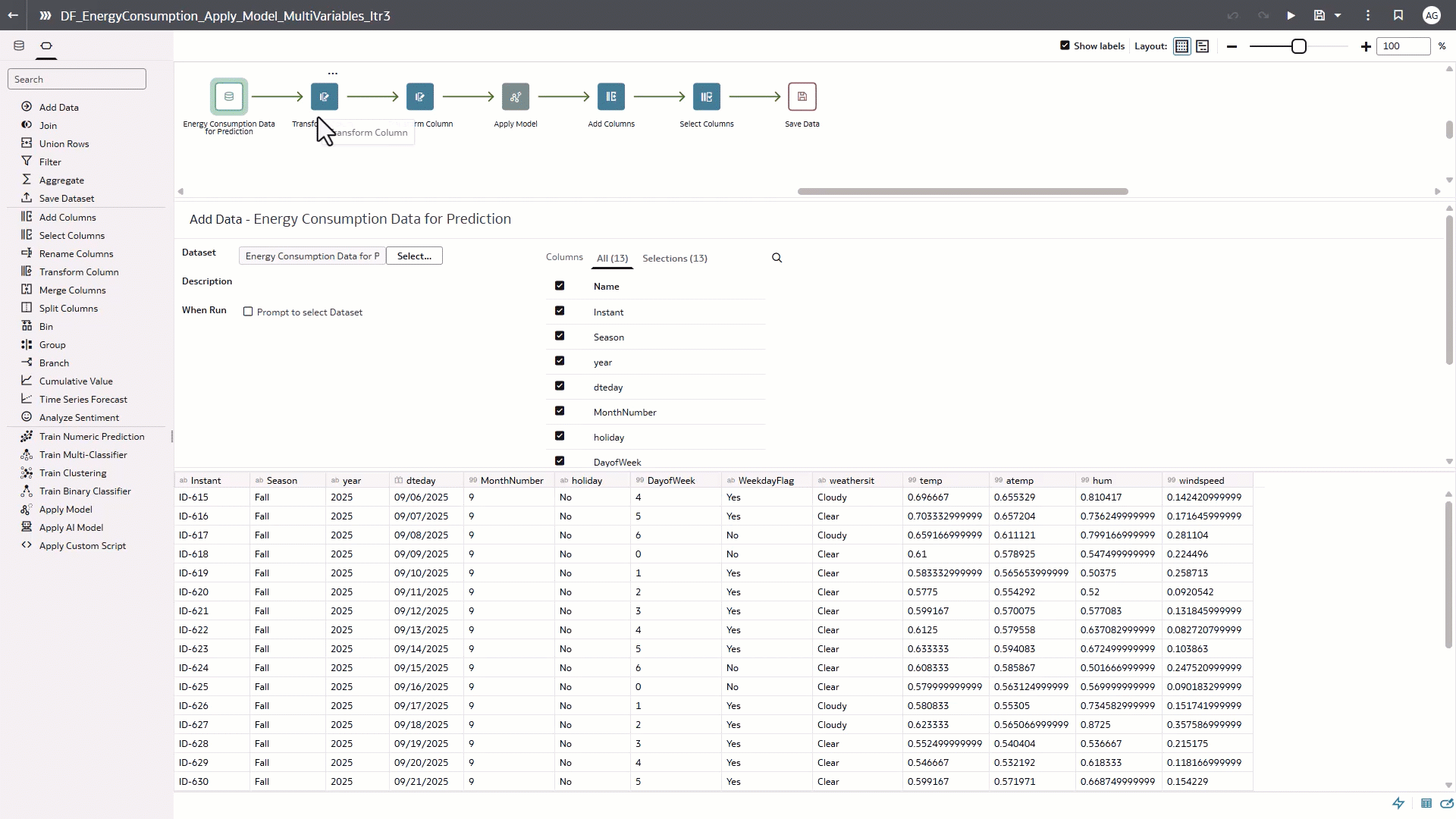1456x819 pixels.
Task: Click the table view icon in the status bar
Action: pyautogui.click(x=1427, y=803)
